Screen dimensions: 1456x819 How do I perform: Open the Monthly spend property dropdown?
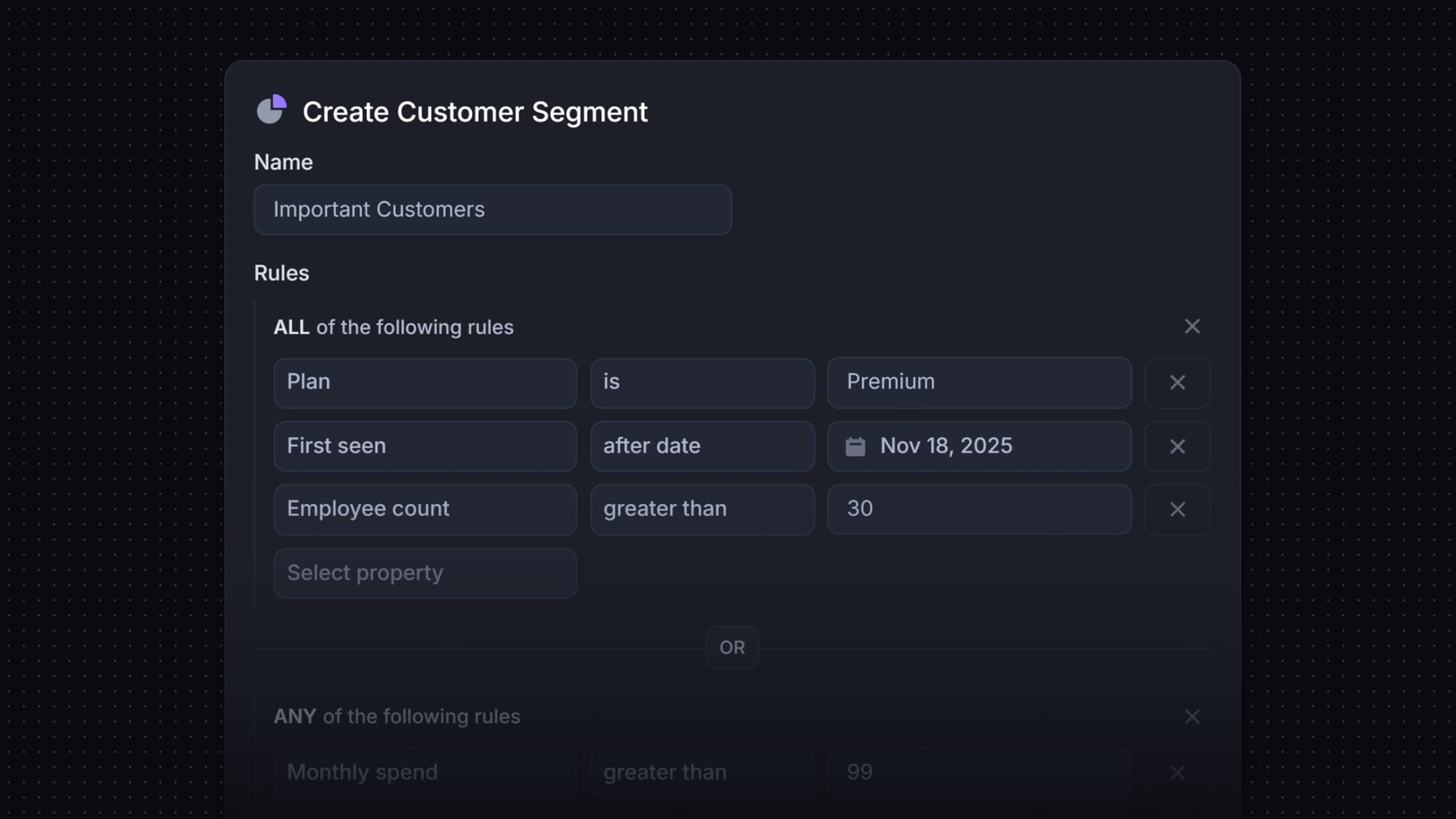point(424,772)
